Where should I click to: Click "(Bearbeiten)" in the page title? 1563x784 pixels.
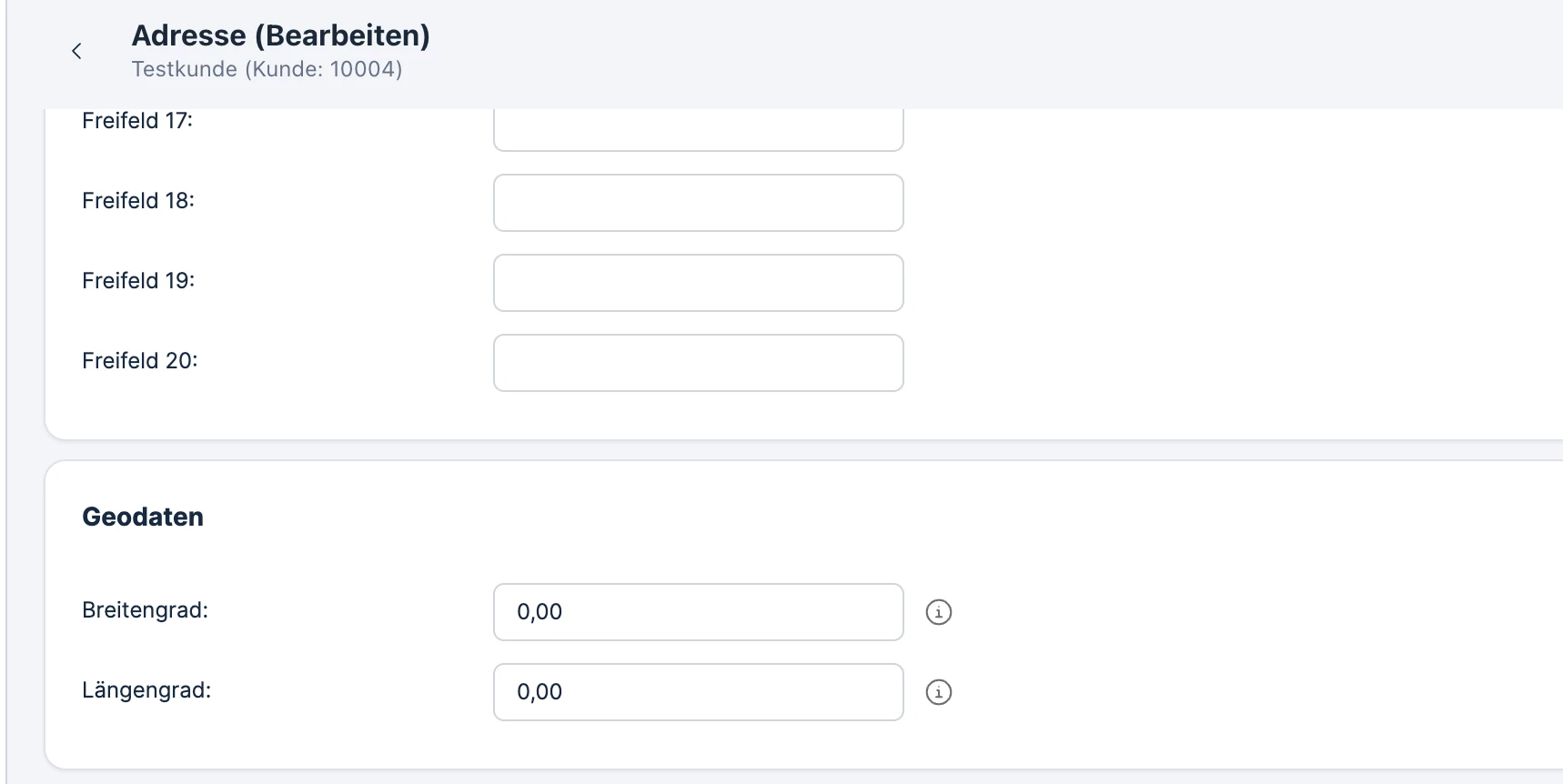[x=342, y=35]
